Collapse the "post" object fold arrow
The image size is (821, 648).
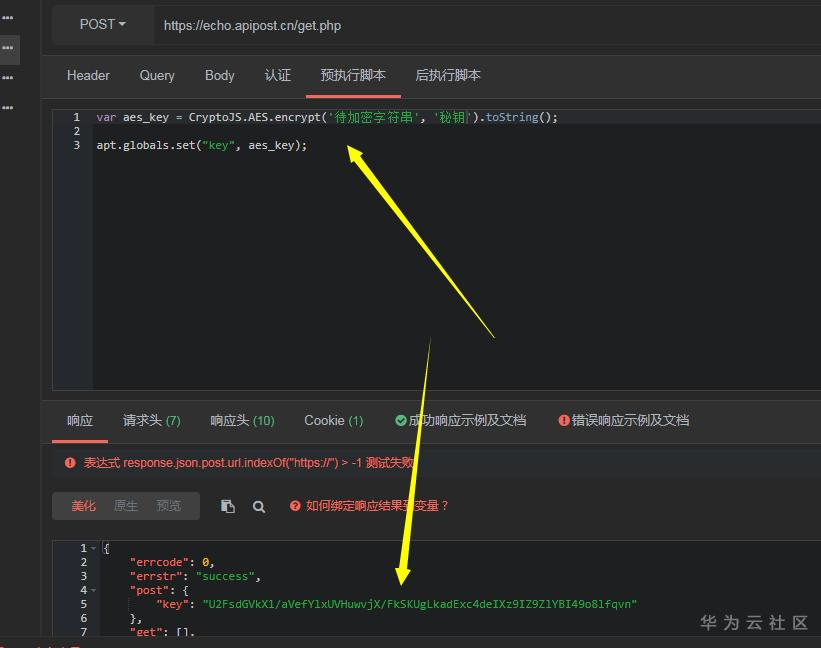click(x=94, y=590)
